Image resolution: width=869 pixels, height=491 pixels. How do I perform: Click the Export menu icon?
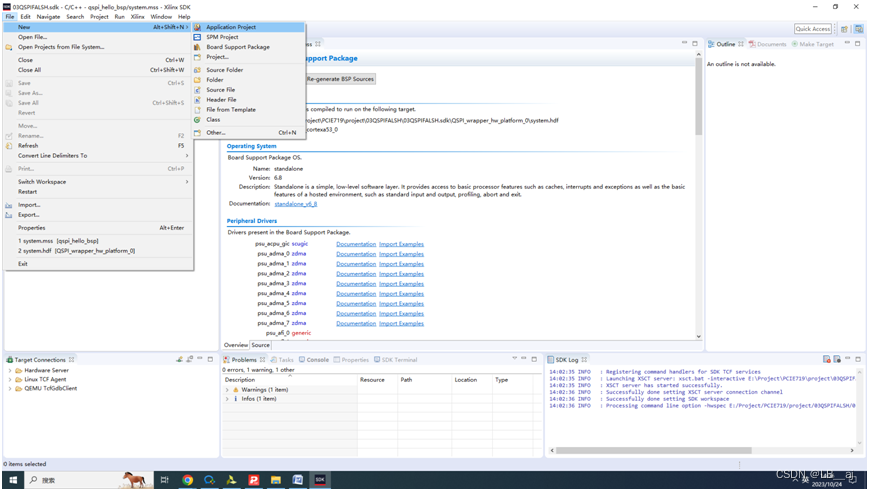coord(9,215)
